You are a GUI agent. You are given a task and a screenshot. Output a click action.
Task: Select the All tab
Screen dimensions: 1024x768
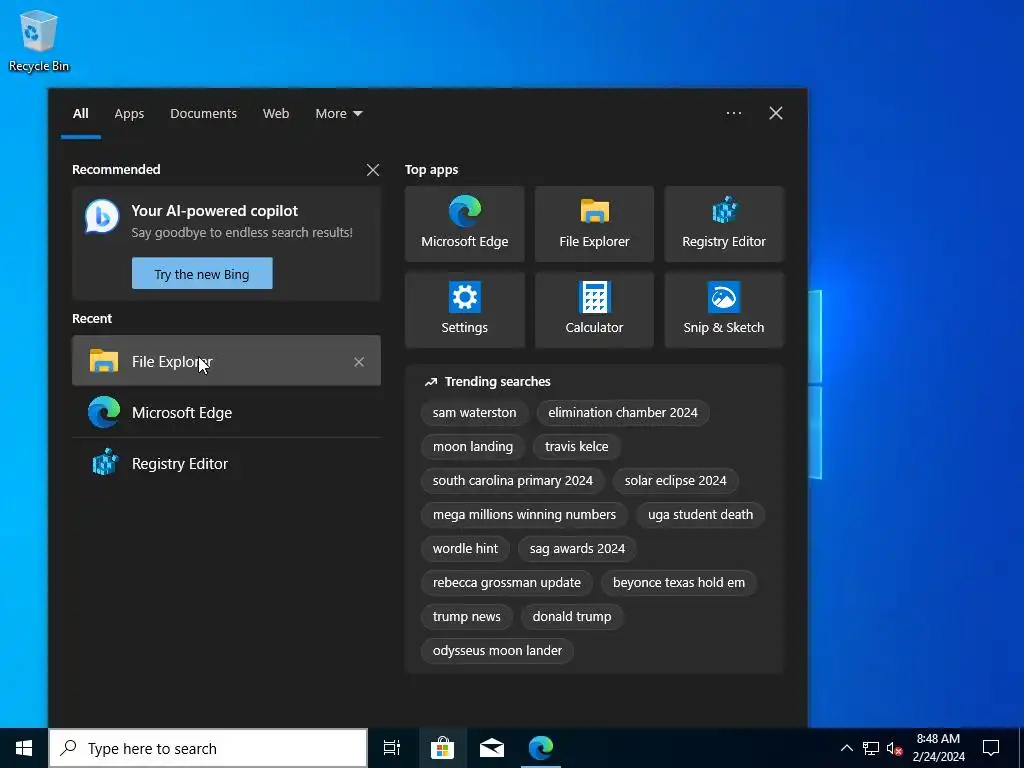[80, 114]
